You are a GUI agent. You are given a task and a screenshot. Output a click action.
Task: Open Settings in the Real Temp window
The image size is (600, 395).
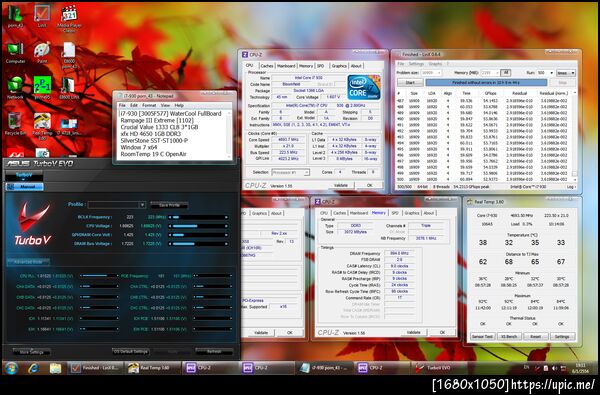pos(562,336)
